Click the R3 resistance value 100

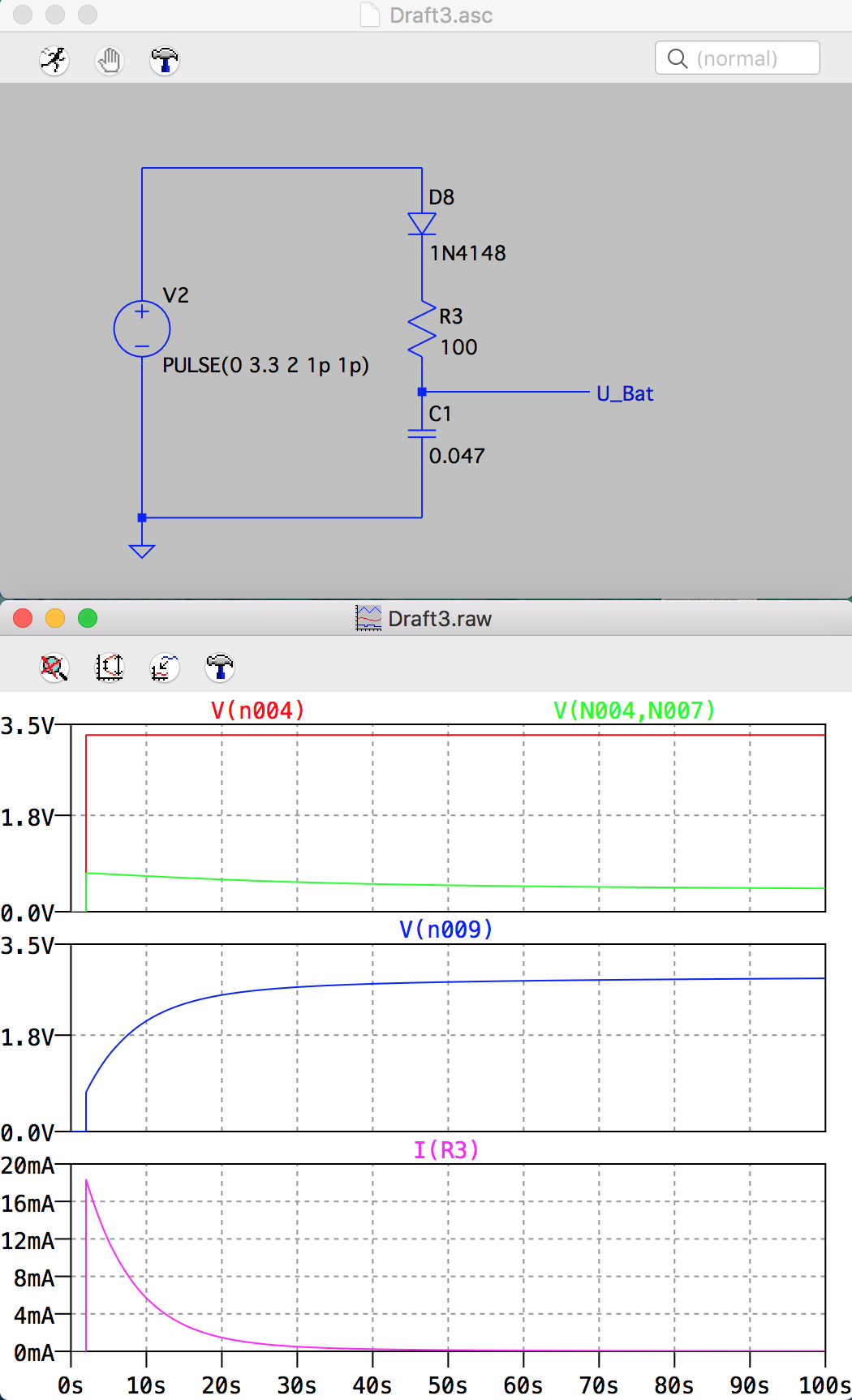click(x=458, y=347)
